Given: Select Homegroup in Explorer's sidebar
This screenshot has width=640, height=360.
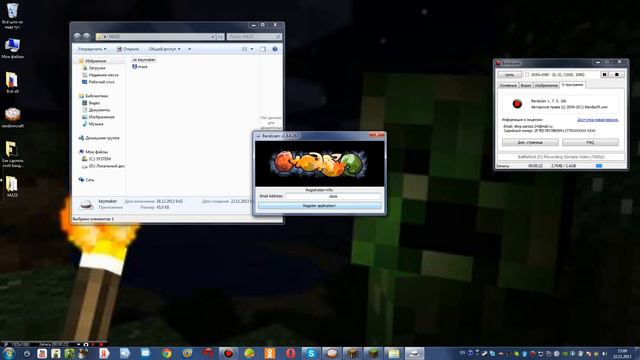Looking at the screenshot, I should click(99, 138).
